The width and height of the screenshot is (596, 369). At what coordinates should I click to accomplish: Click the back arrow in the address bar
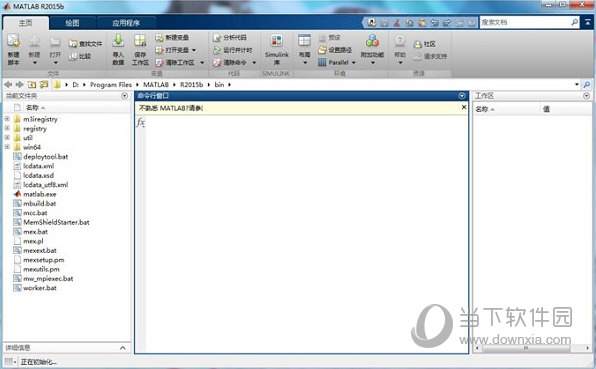(x=8, y=84)
